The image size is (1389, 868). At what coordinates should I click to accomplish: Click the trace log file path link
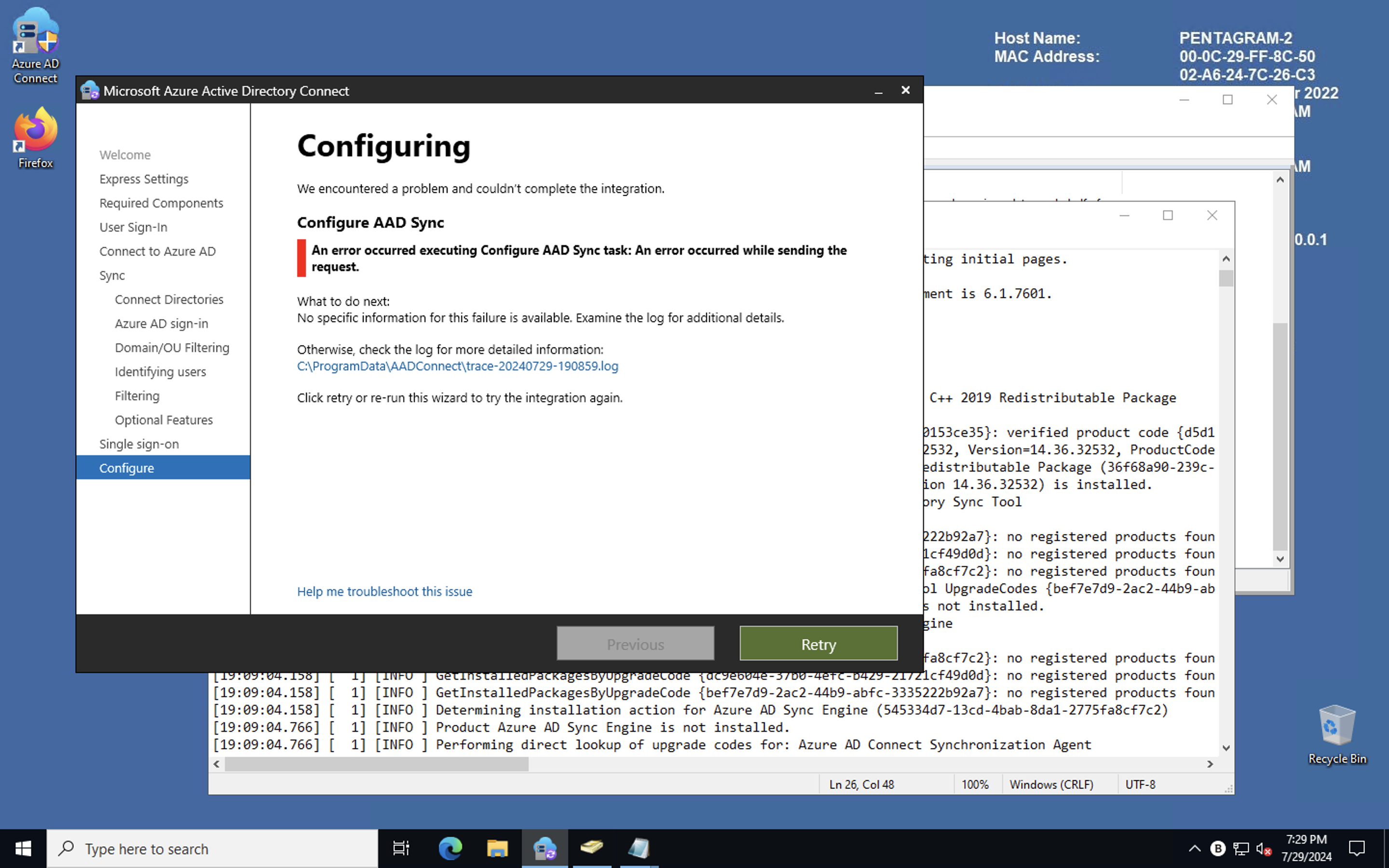(x=457, y=365)
